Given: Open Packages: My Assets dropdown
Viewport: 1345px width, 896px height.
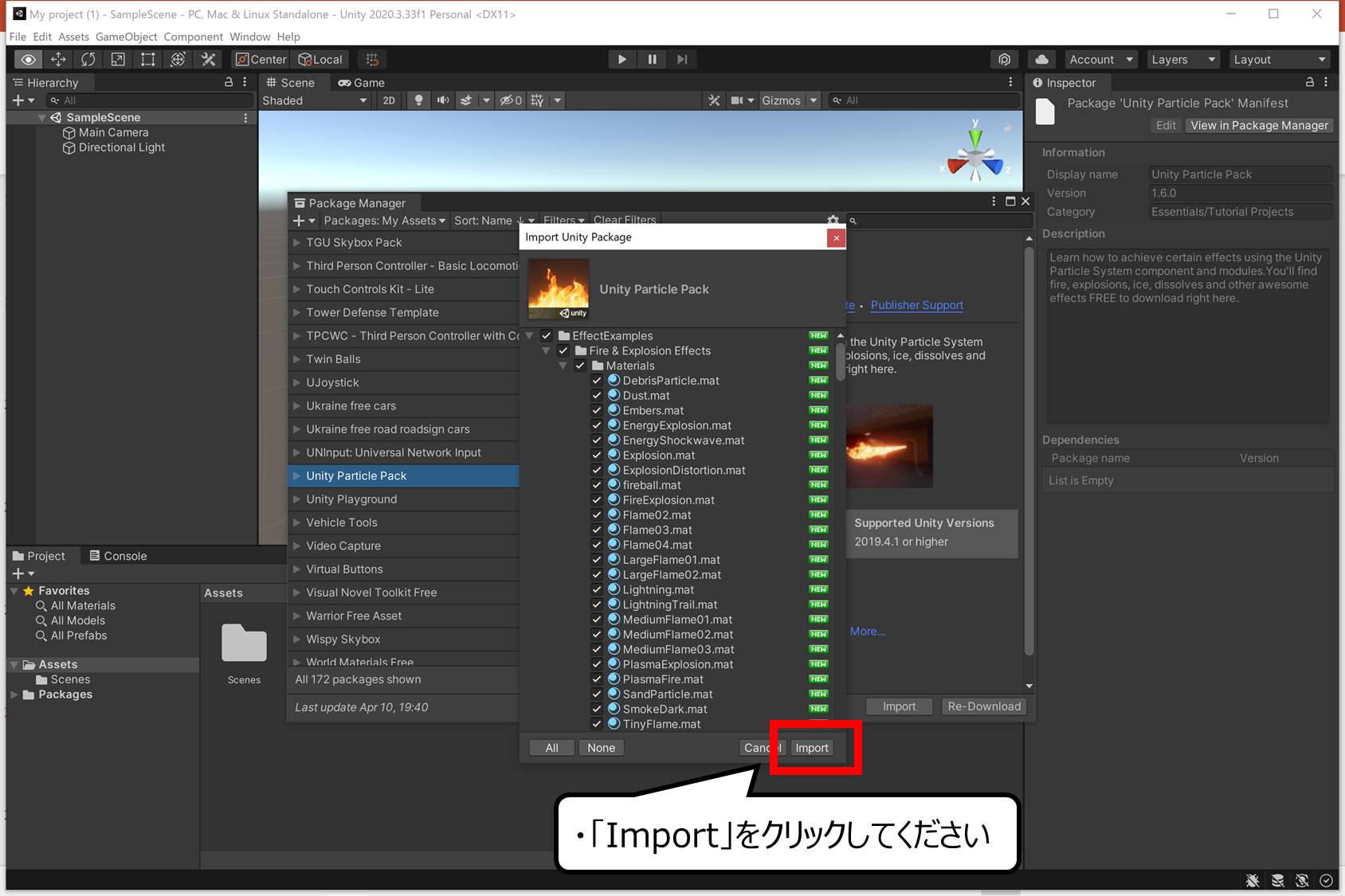Looking at the screenshot, I should click(x=384, y=221).
